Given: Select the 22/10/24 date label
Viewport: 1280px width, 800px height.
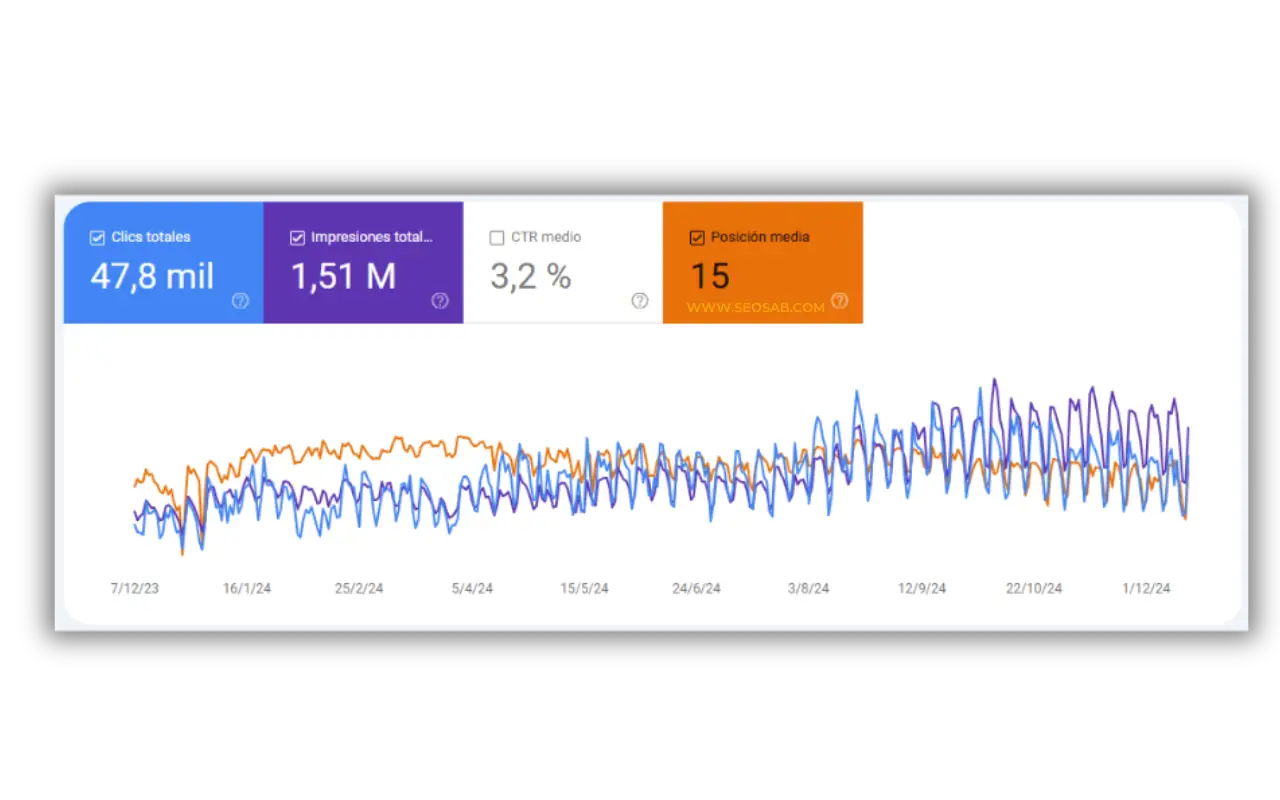Looking at the screenshot, I should pos(1034,588).
